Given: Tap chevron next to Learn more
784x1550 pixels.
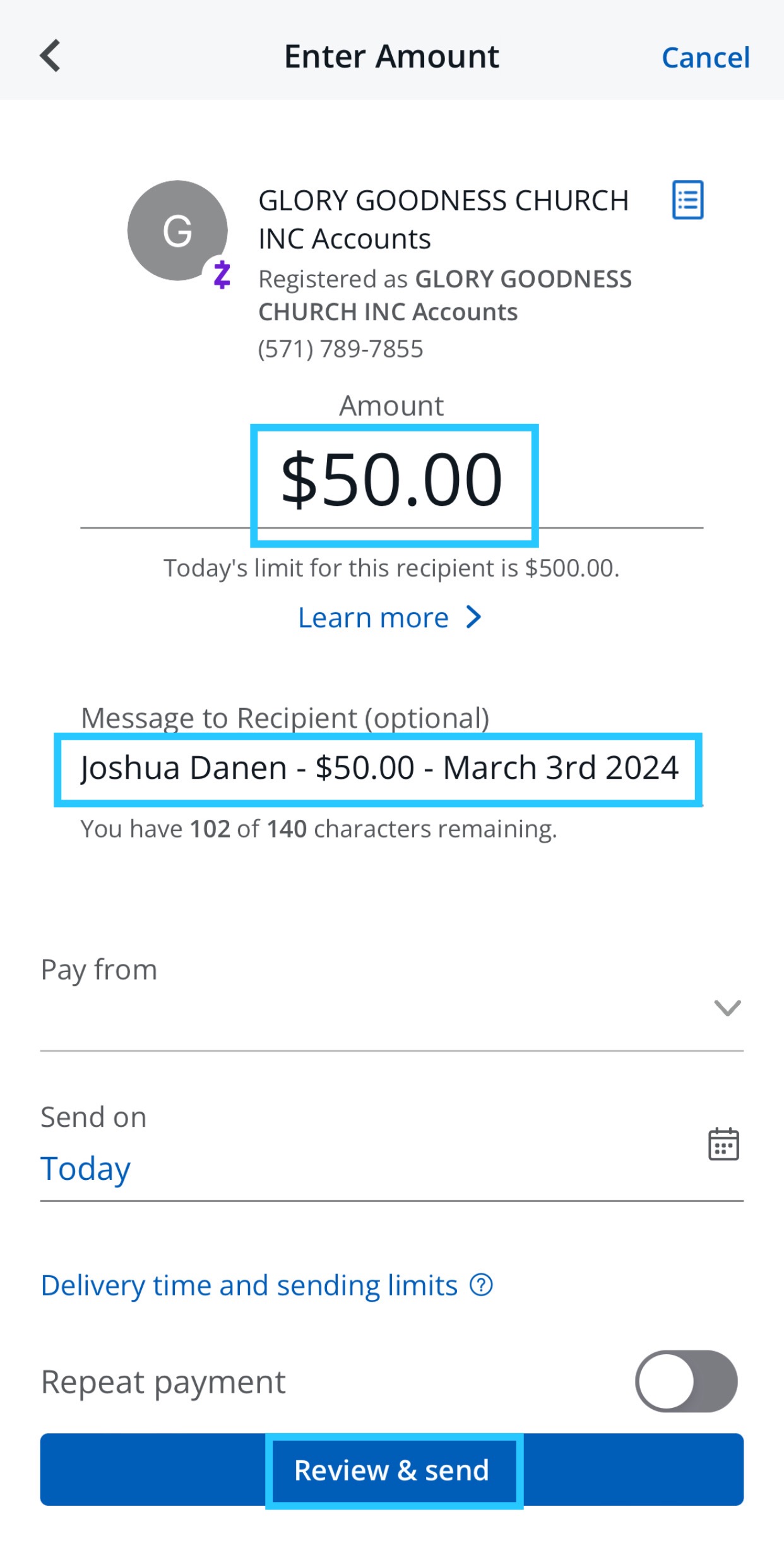Looking at the screenshot, I should (474, 617).
